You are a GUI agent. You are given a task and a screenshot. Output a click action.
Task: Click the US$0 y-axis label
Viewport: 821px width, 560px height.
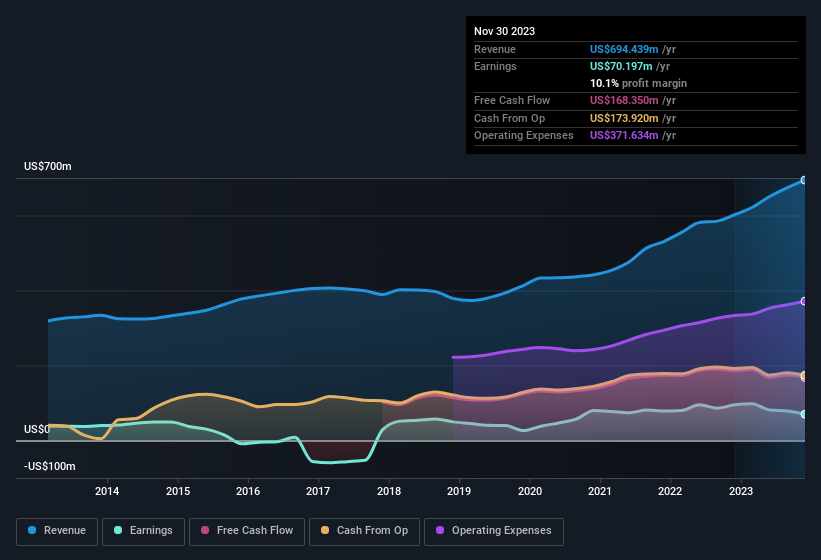[37, 429]
